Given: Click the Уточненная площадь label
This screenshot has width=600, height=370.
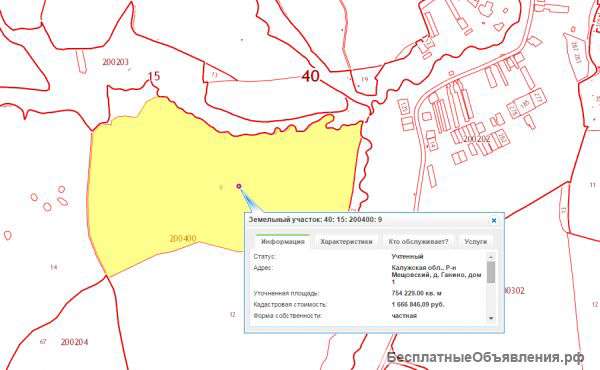Looking at the screenshot, I should pos(286,293).
